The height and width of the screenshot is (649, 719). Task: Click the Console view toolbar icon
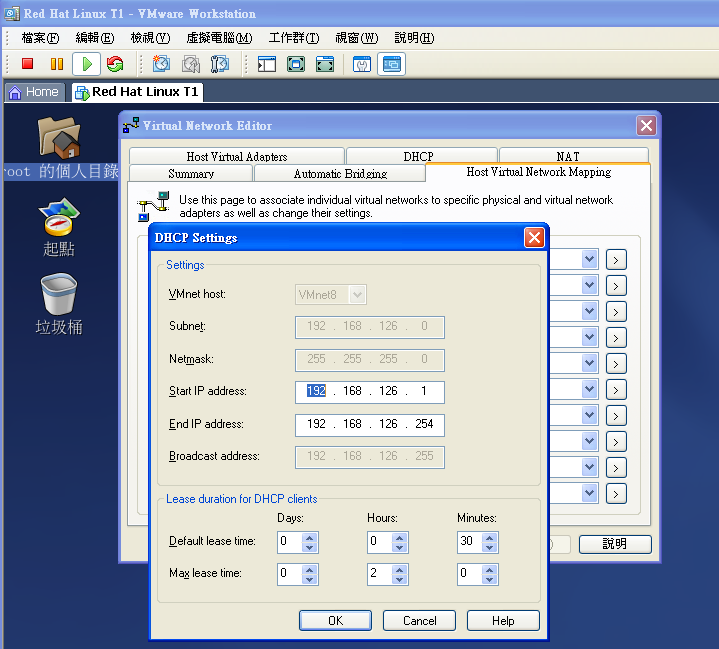[392, 64]
